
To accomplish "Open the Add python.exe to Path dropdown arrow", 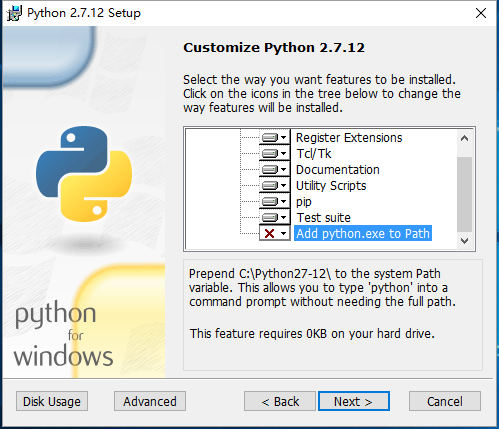I will [x=284, y=233].
